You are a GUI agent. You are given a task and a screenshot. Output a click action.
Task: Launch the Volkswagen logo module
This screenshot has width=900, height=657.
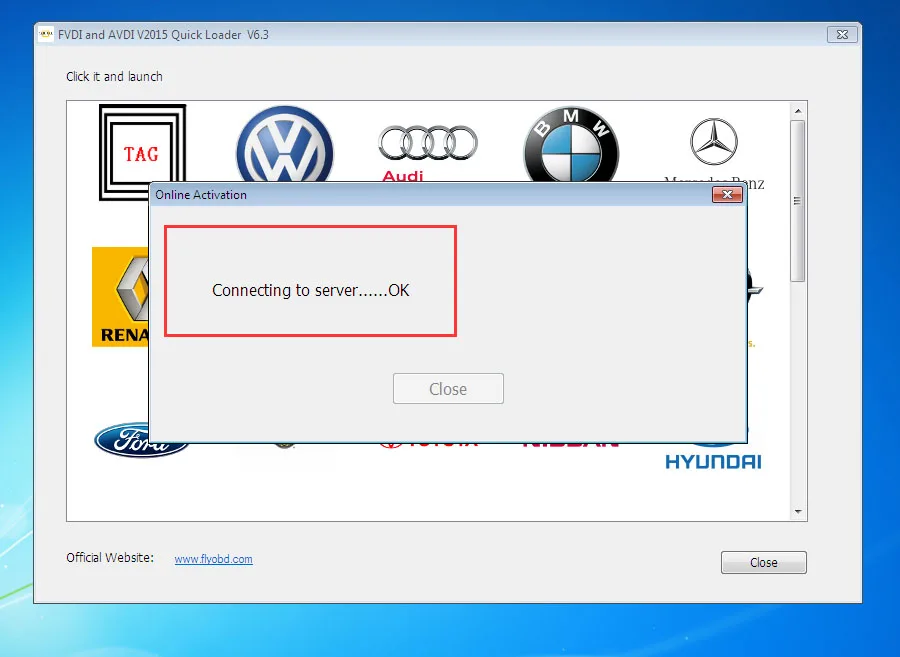pyautogui.click(x=285, y=145)
